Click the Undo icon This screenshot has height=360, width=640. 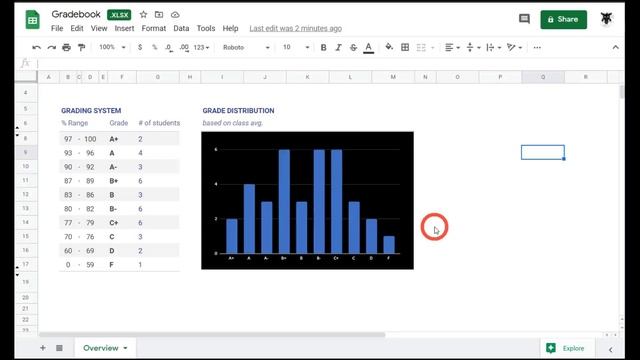[x=36, y=48]
